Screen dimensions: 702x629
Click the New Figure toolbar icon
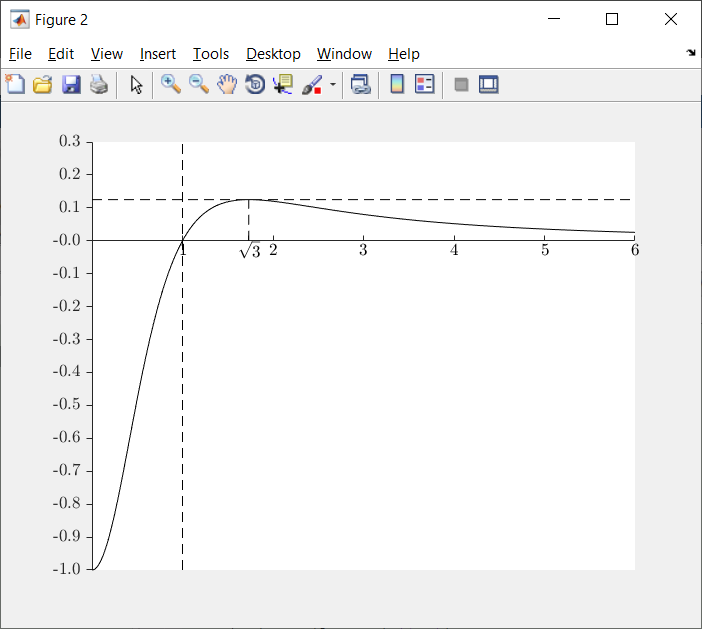click(15, 84)
